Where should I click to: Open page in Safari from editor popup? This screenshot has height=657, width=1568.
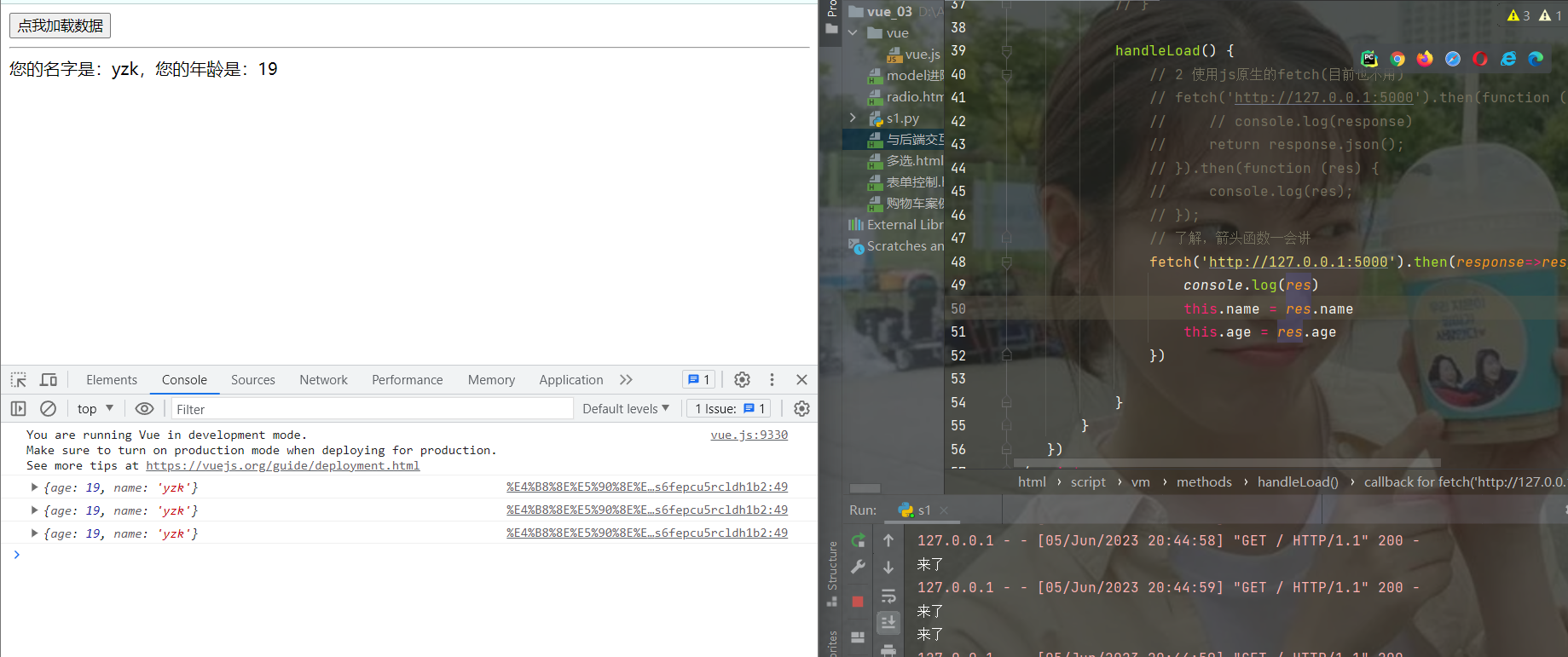[x=1453, y=59]
